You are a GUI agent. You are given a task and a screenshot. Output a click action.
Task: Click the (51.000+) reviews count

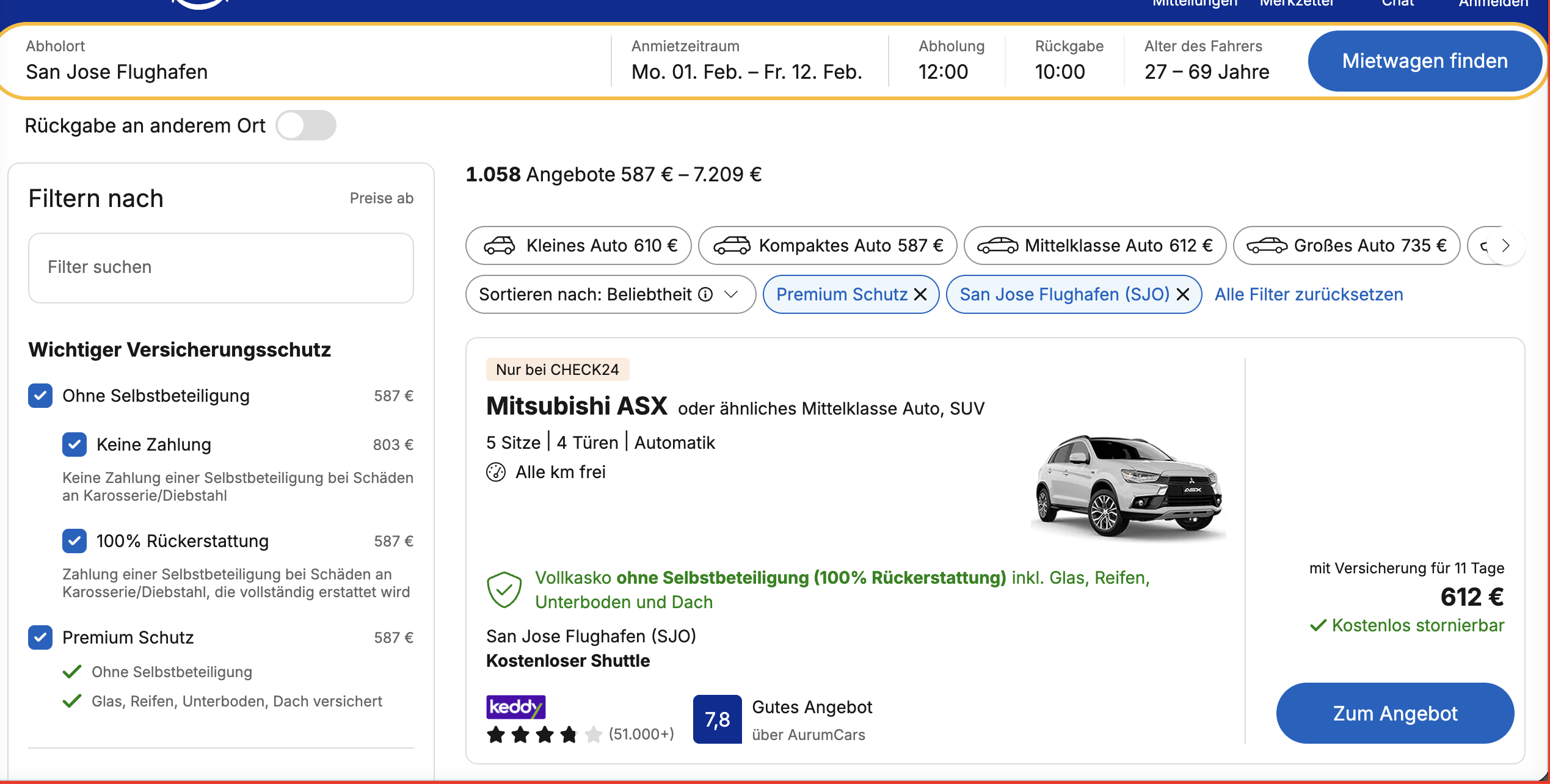(x=641, y=734)
